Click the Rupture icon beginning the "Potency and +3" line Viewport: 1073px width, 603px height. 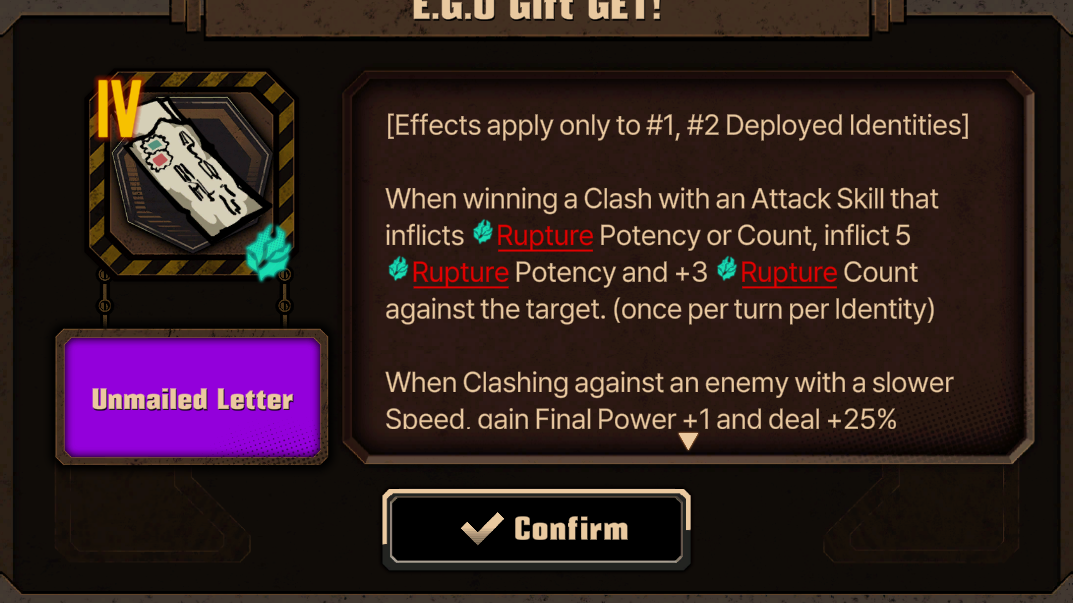[x=398, y=269]
